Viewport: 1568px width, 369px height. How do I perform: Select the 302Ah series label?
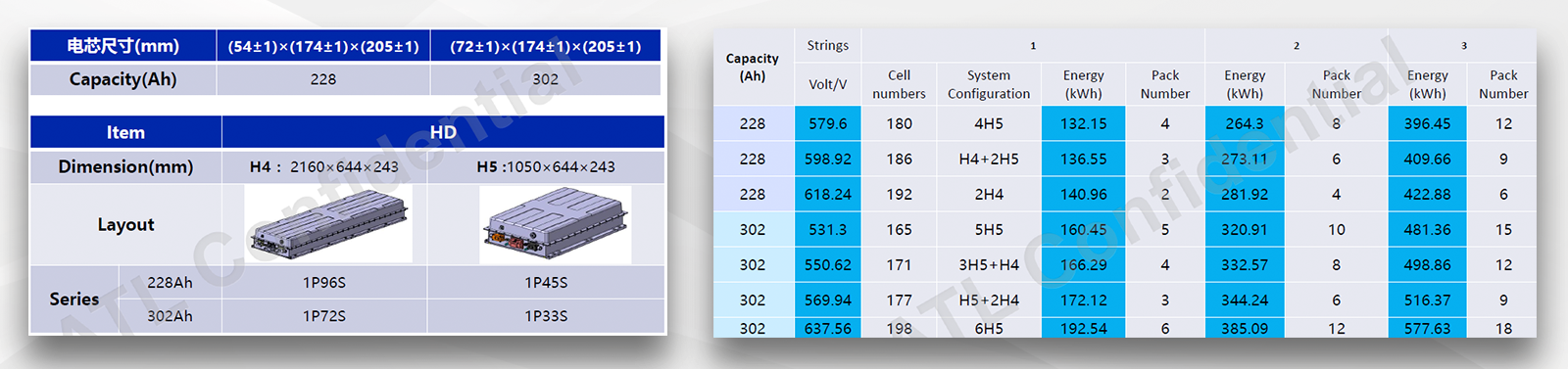pos(170,315)
